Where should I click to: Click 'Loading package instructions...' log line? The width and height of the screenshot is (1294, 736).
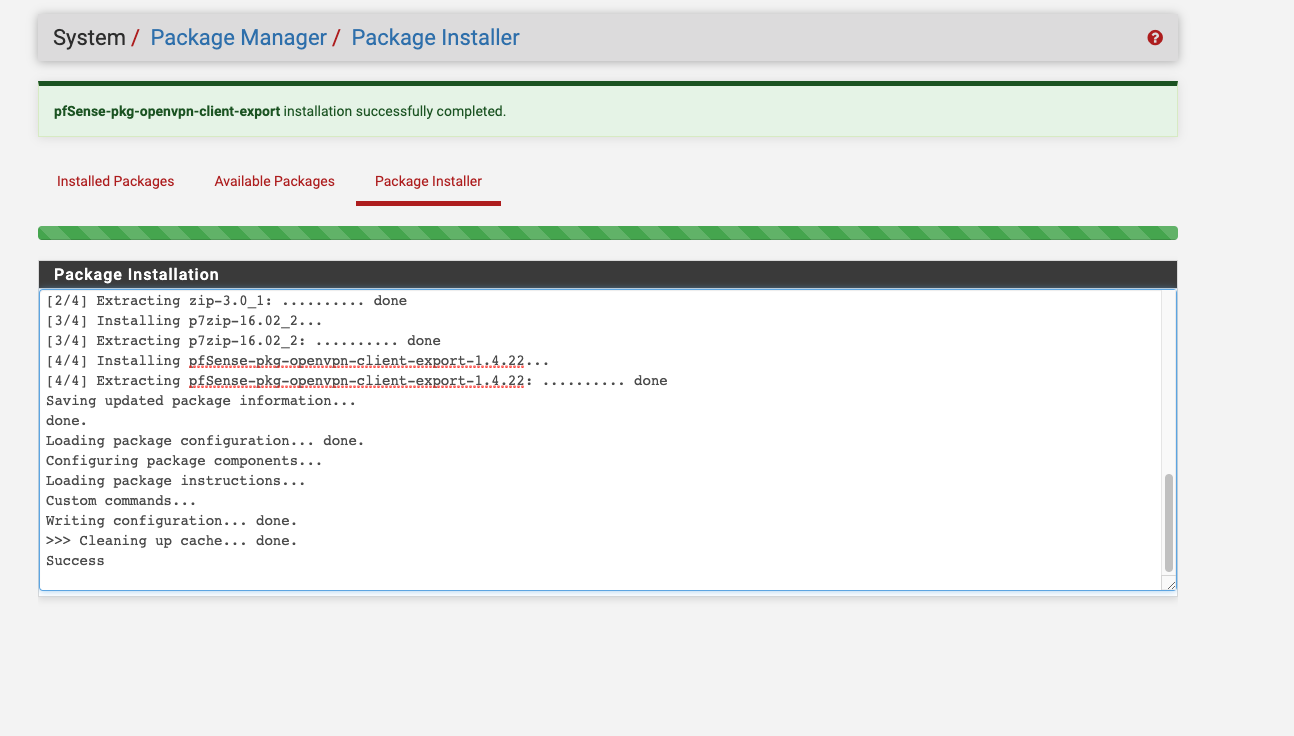[x=176, y=481]
